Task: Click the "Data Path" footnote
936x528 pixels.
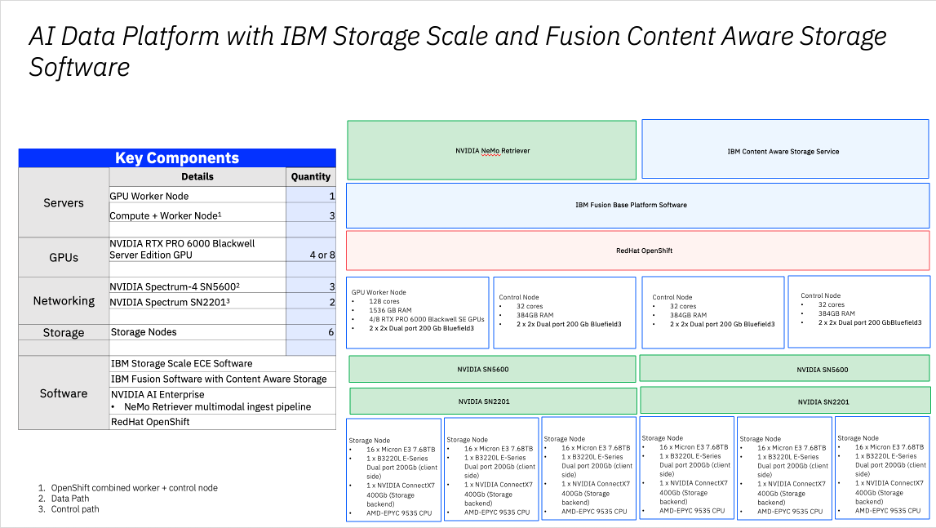Action: point(70,499)
